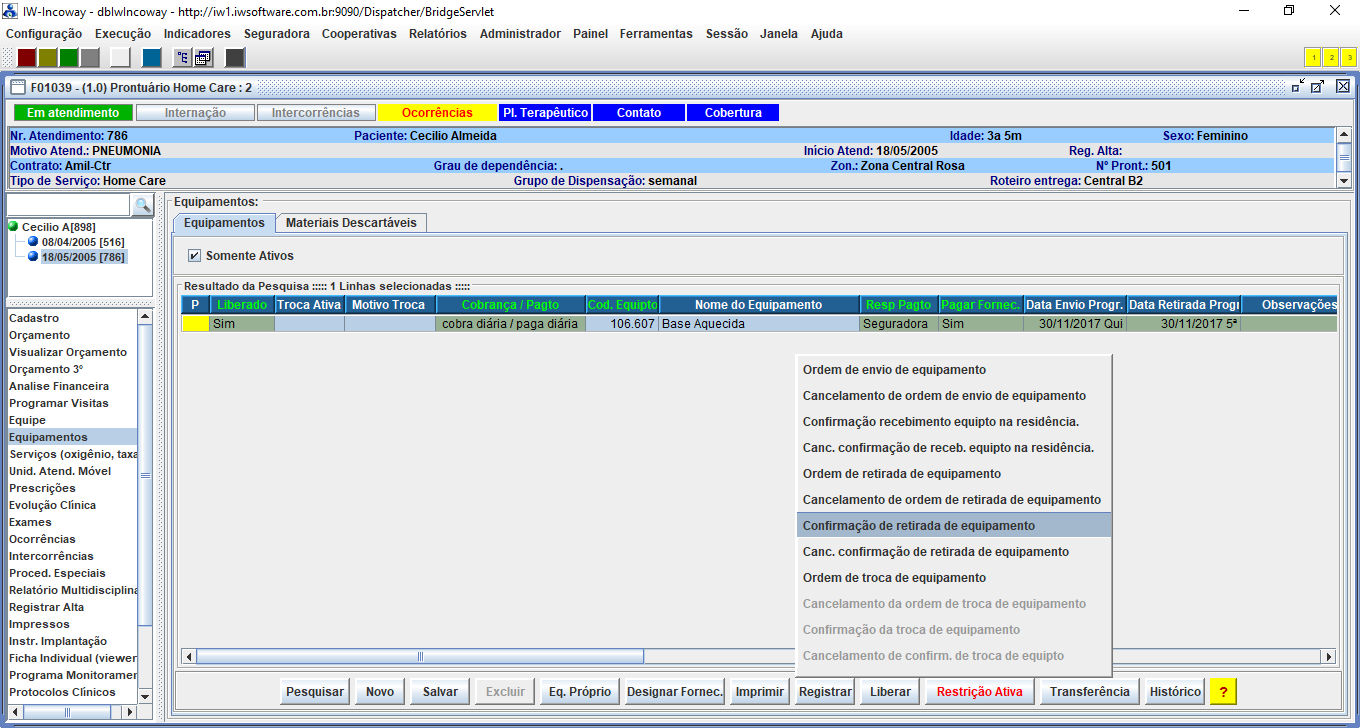The image size is (1360, 728).
Task: Open the Relatórios menu
Action: pos(437,33)
